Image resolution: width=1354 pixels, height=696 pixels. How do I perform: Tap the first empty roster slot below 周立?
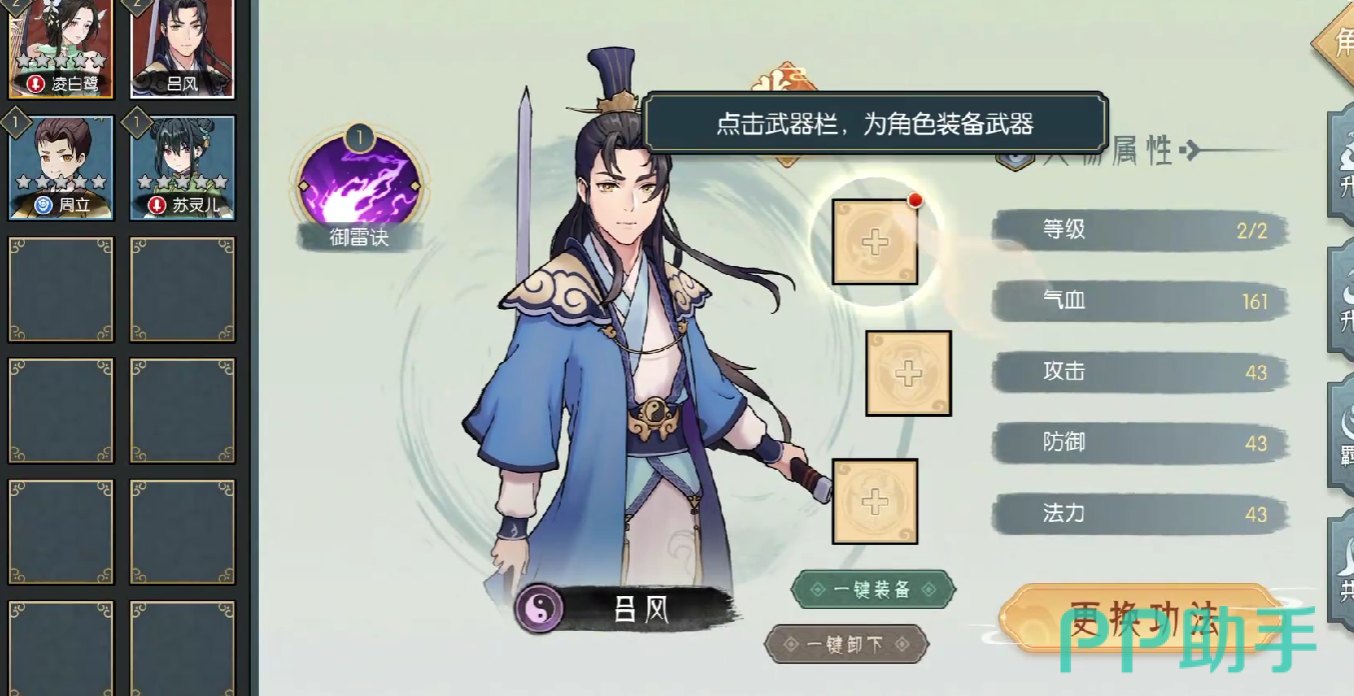[x=61, y=290]
